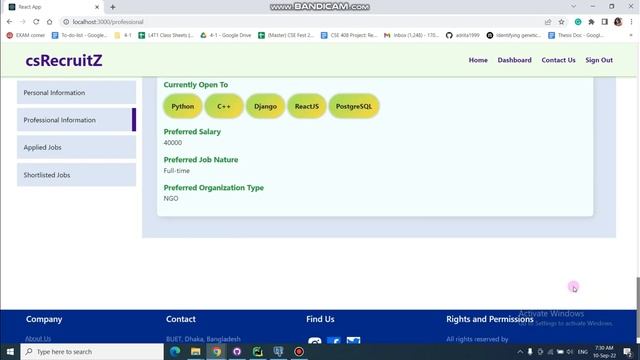The width and height of the screenshot is (640, 360).
Task: Click the csRecruitZ logo
Action: 64,60
